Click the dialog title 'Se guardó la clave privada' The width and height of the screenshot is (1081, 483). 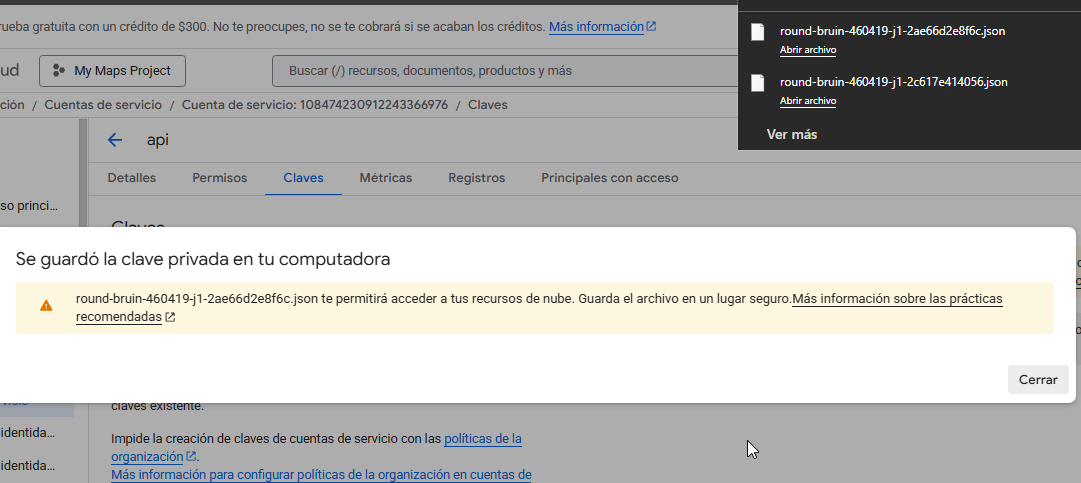tap(203, 259)
